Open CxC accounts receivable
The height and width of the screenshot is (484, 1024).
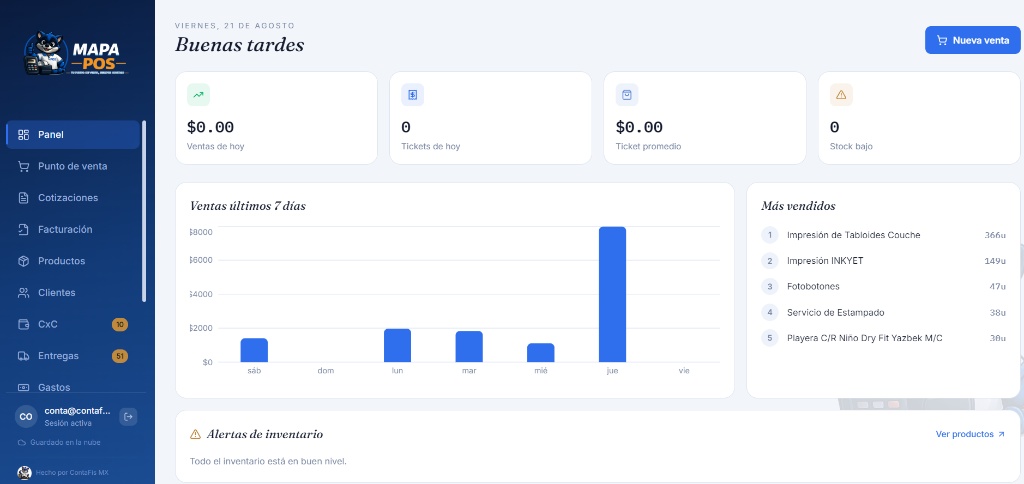[73, 324]
